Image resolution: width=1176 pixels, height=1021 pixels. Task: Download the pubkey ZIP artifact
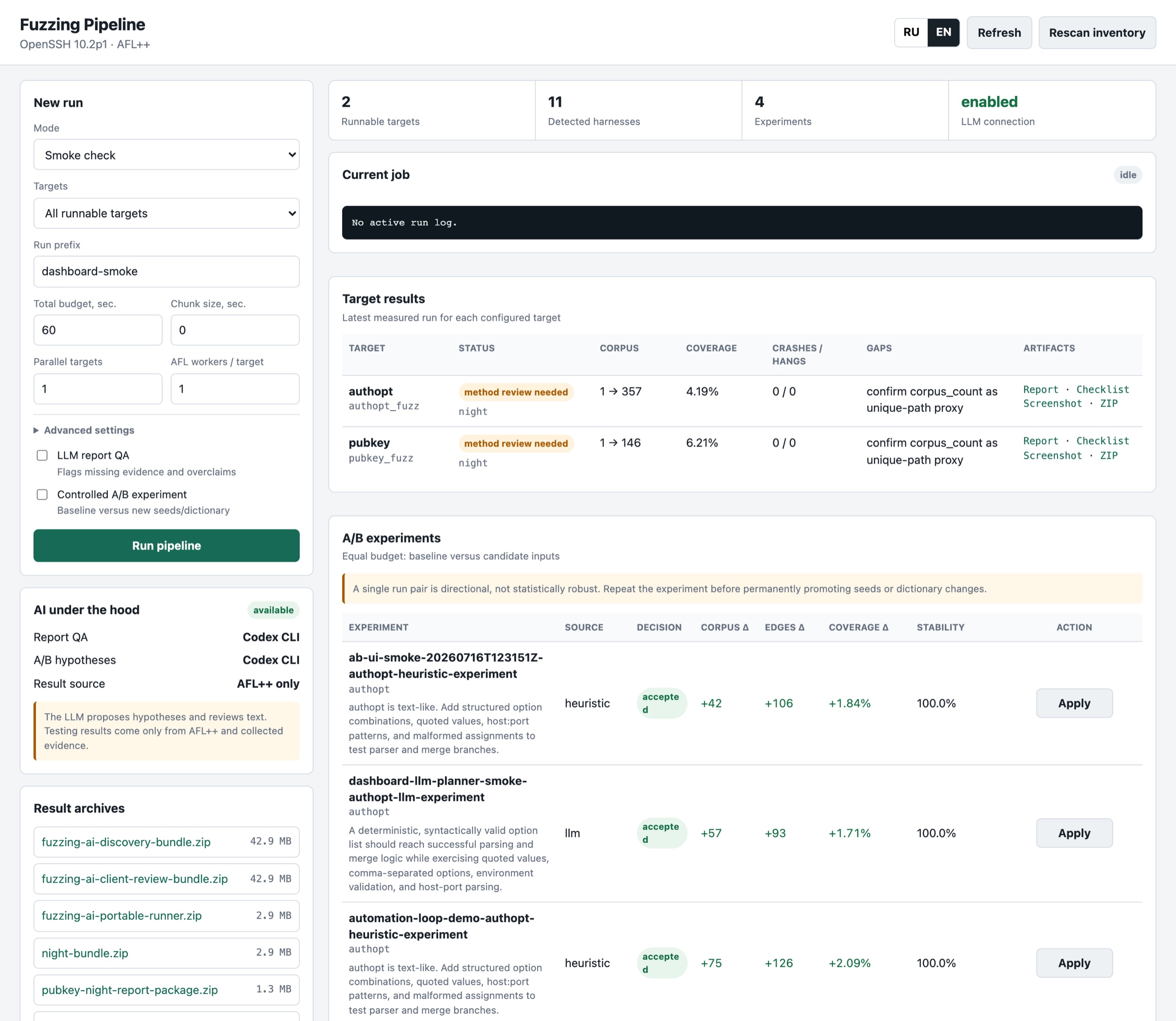click(x=1109, y=455)
